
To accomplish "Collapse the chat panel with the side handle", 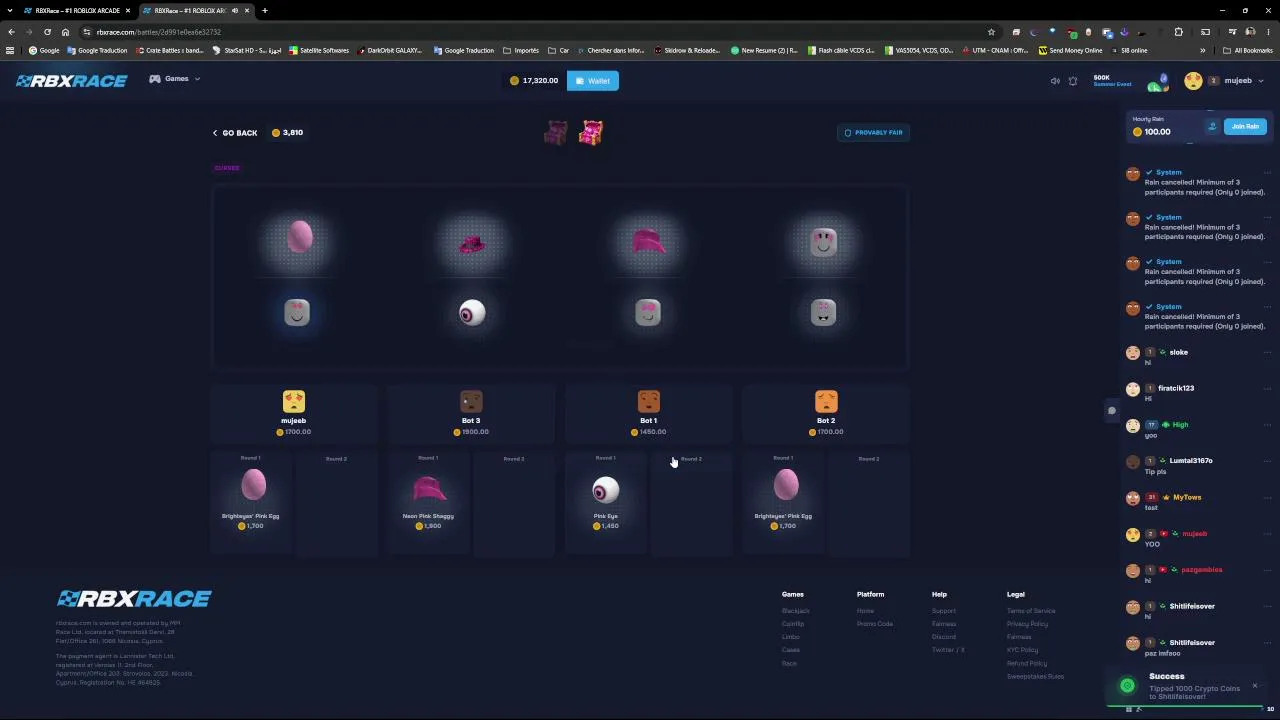I will 1111,410.
